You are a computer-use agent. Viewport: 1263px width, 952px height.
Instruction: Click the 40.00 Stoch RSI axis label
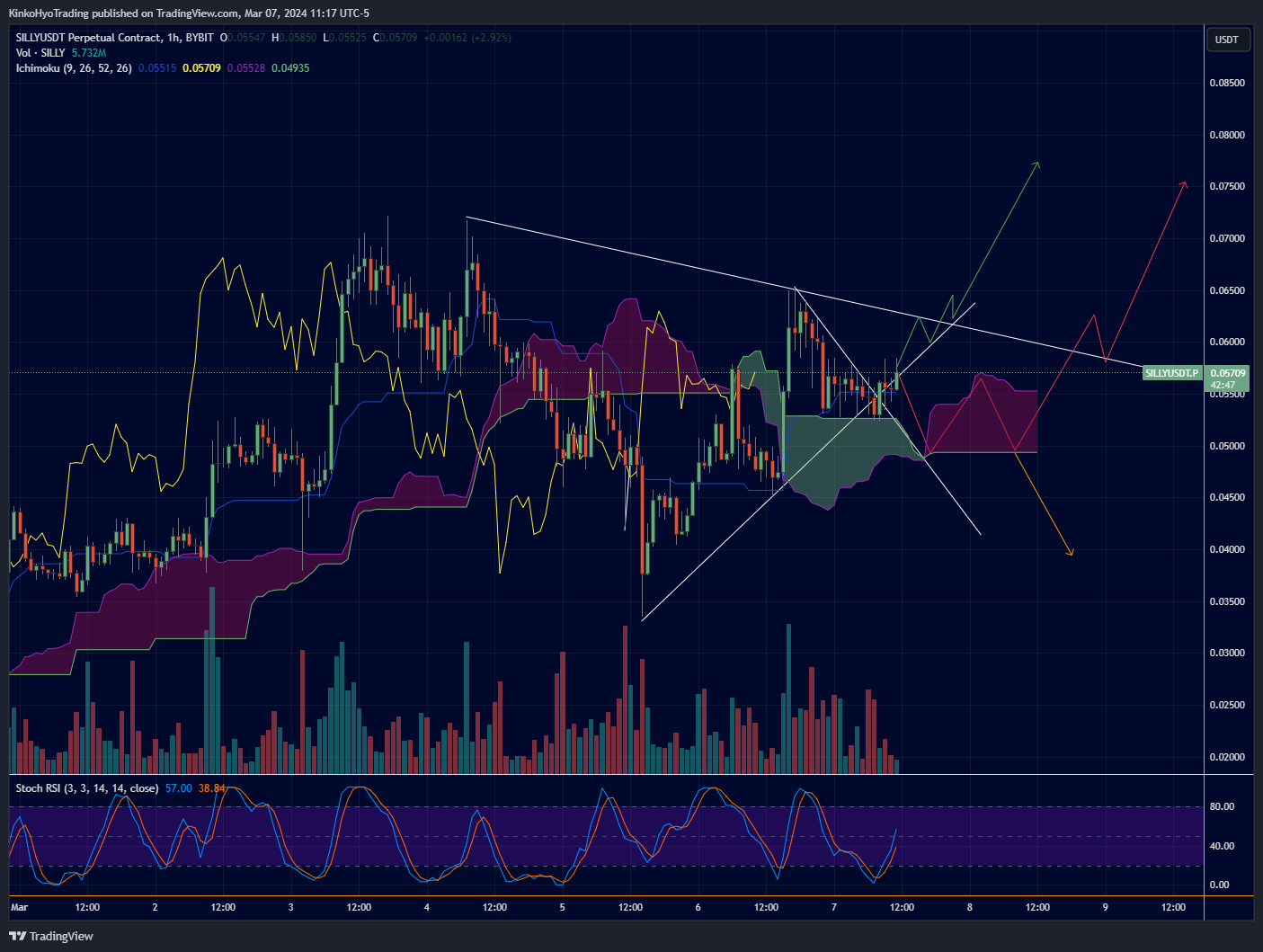click(1222, 846)
